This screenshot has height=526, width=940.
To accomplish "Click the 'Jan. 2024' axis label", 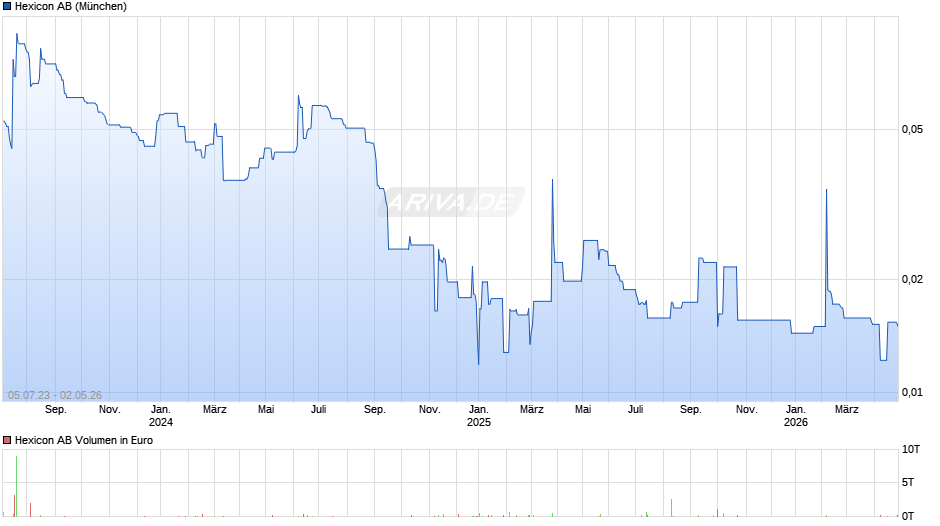I will coord(161,416).
